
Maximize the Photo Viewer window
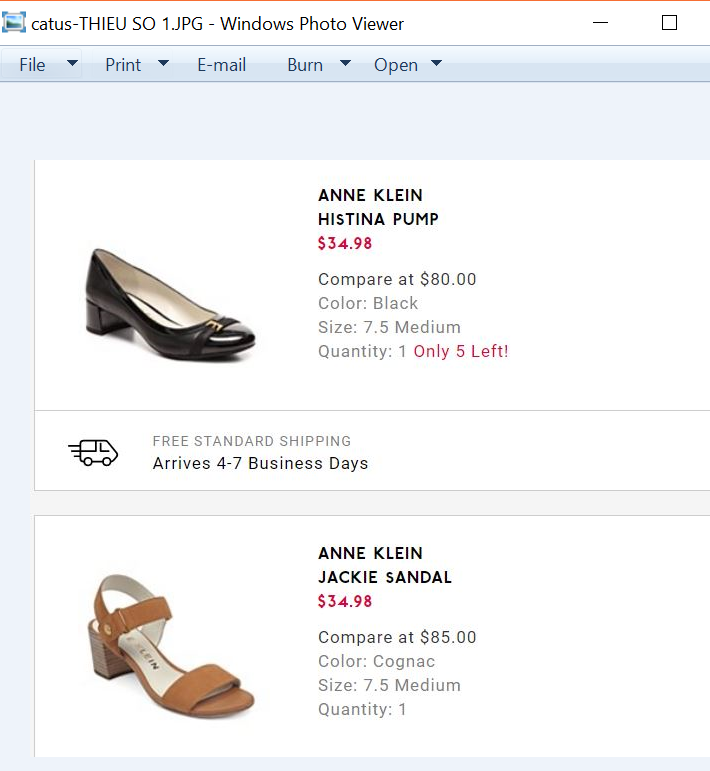click(669, 22)
